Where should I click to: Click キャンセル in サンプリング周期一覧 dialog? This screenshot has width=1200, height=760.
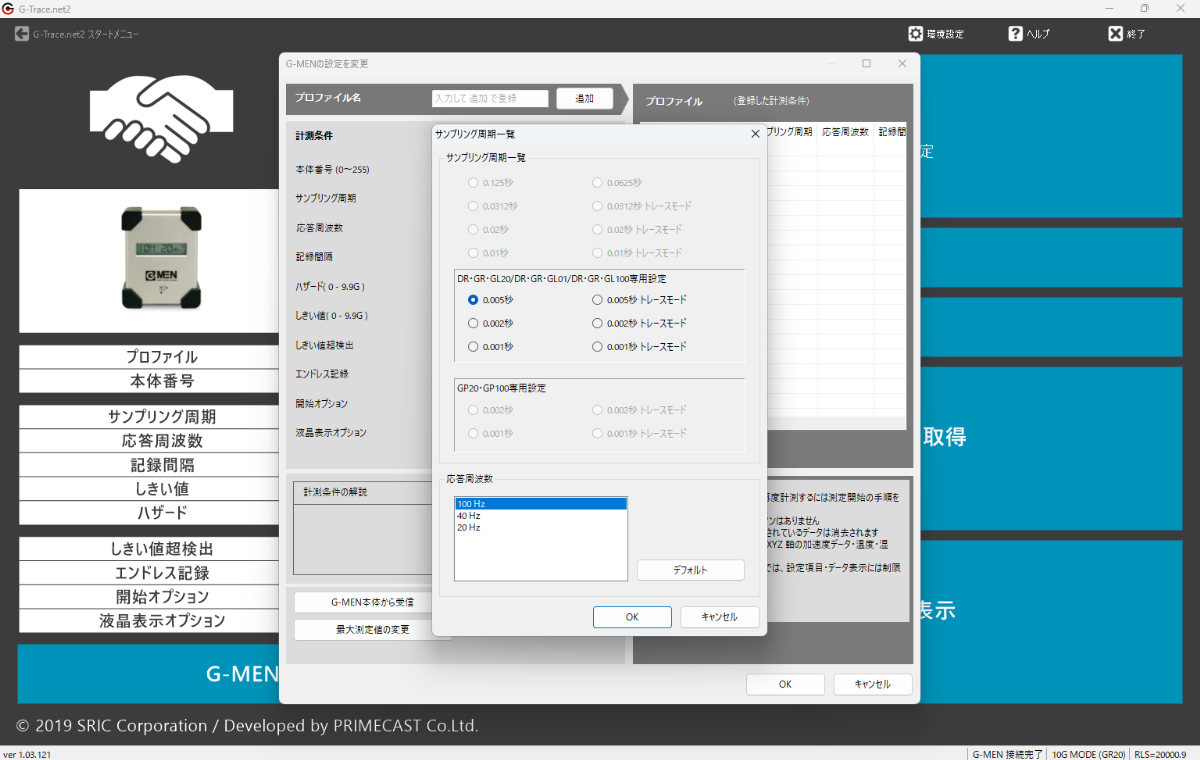point(720,617)
